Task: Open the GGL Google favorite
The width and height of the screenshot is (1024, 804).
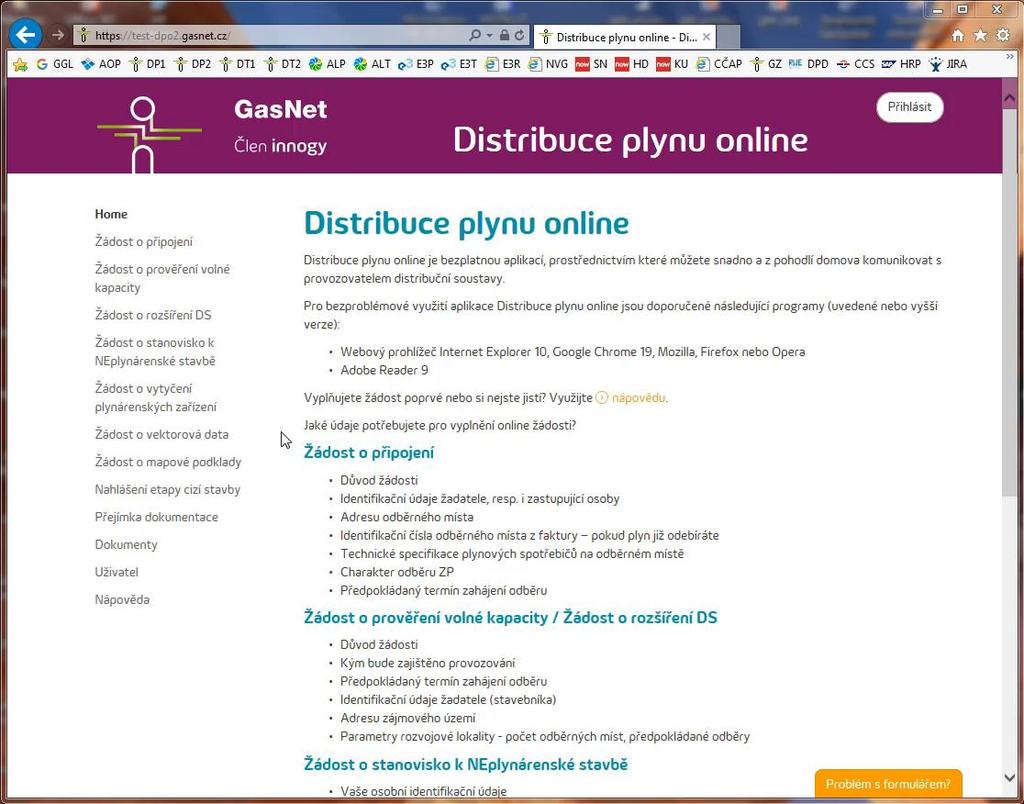Action: point(55,64)
